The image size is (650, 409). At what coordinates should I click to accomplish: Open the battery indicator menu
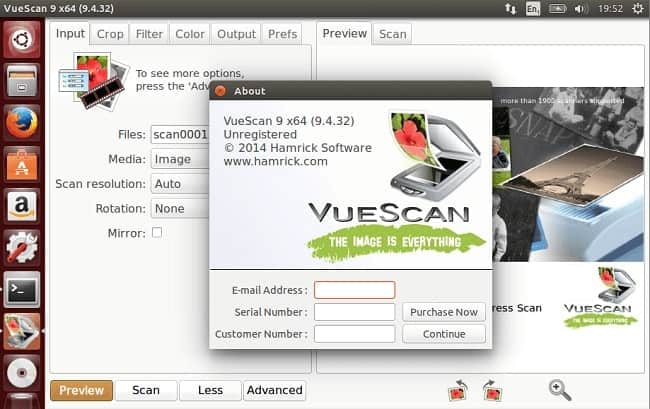(557, 8)
